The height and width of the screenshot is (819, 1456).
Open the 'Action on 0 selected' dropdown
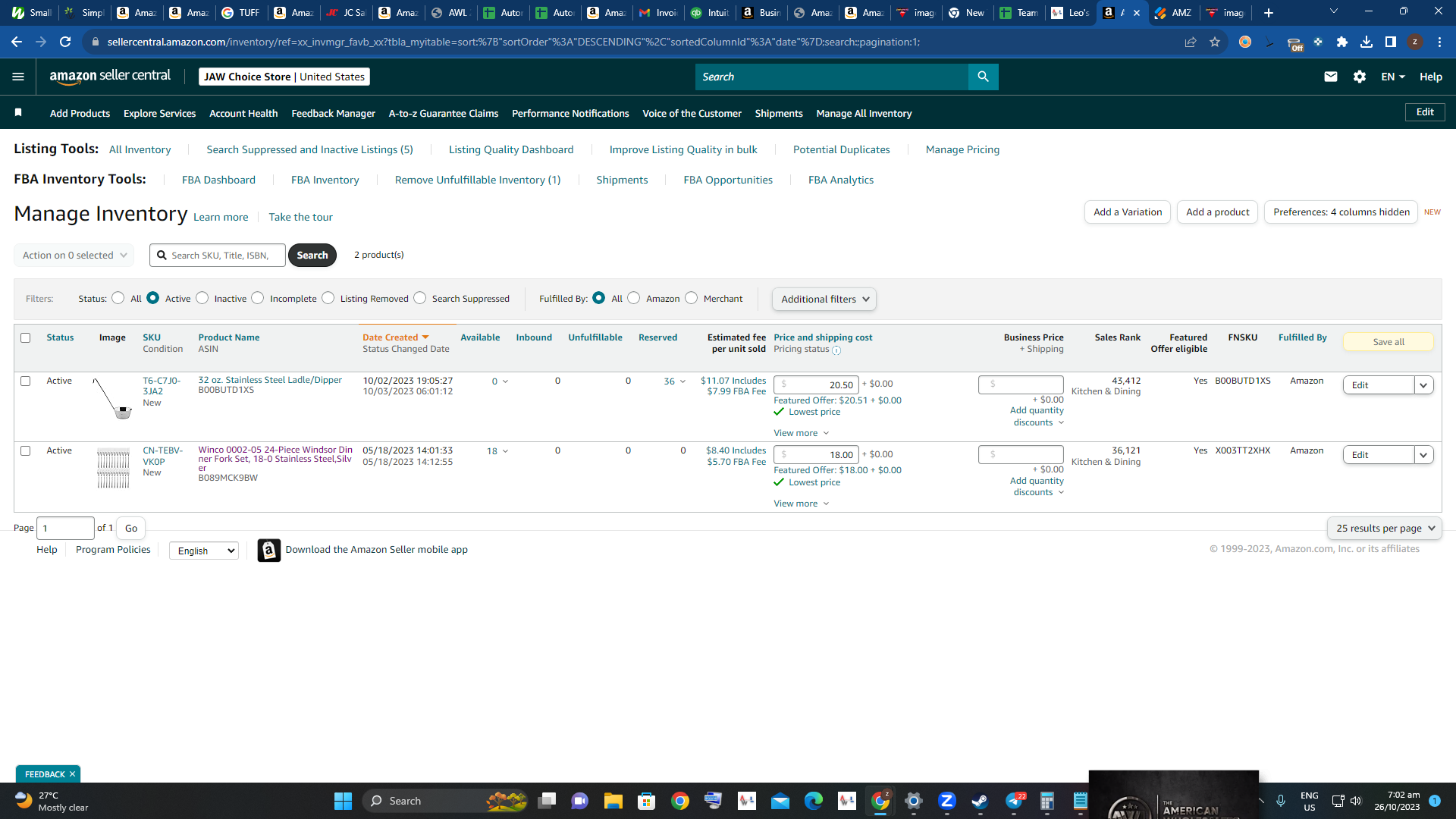(74, 256)
